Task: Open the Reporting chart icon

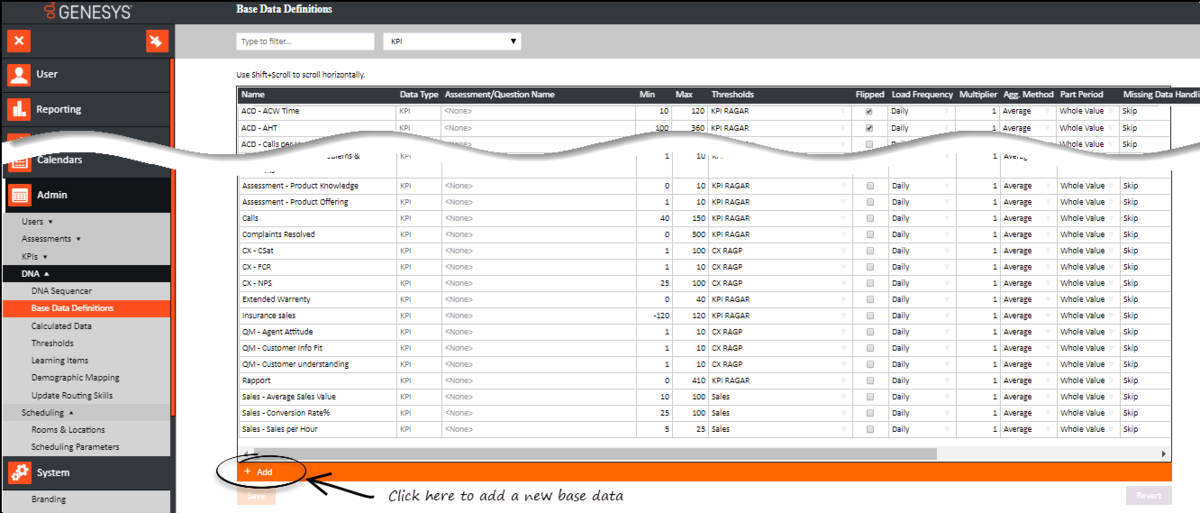Action: [x=20, y=109]
